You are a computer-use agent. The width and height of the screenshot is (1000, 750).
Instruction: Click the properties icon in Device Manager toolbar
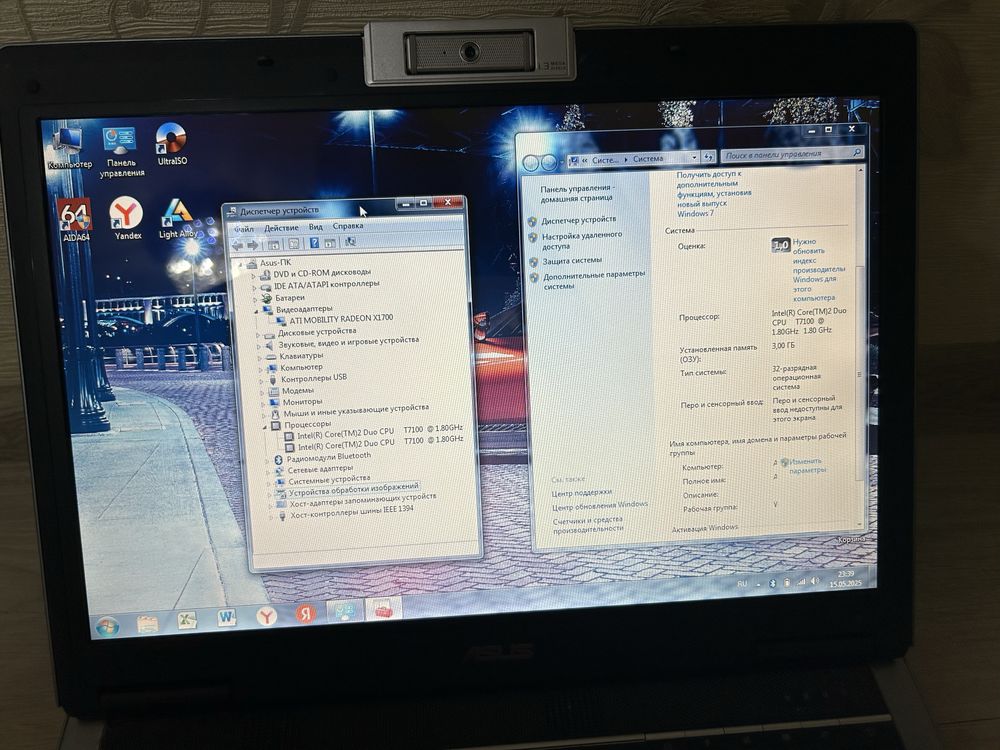(x=293, y=244)
